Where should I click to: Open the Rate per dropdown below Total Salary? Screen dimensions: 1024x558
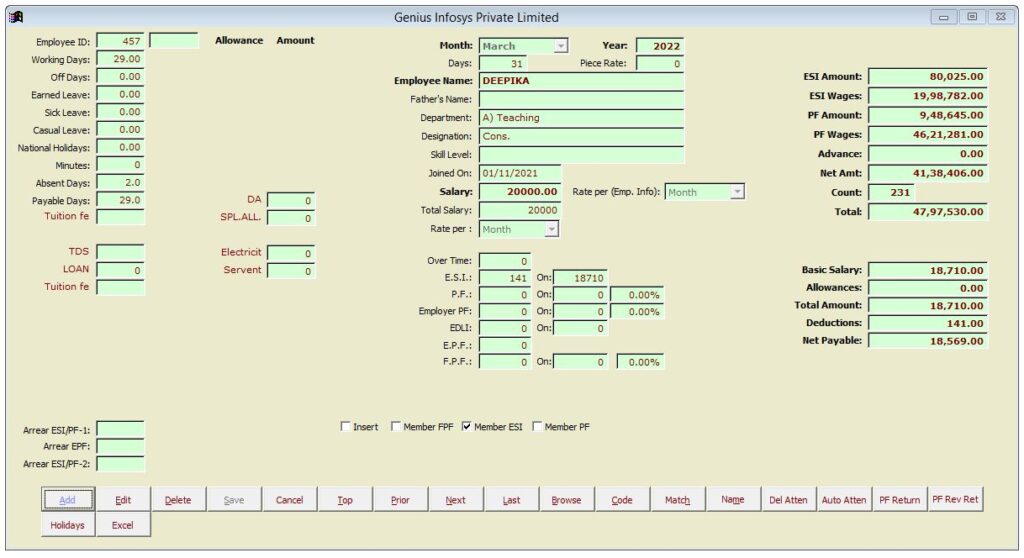pos(552,229)
